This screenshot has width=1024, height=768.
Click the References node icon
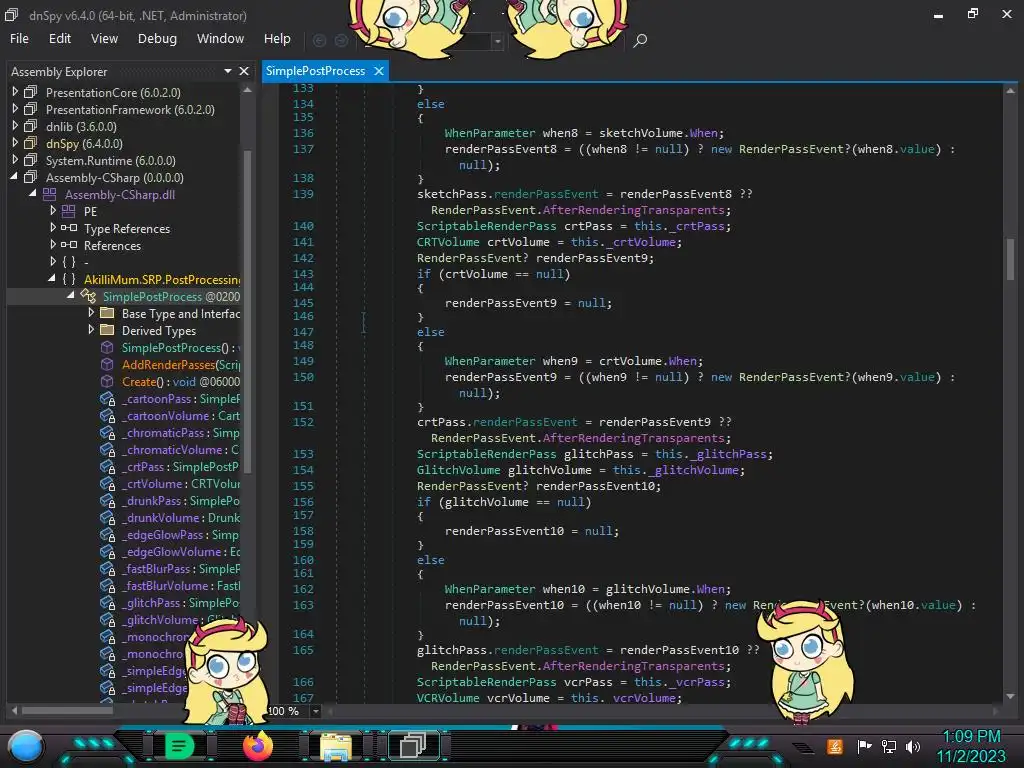click(69, 245)
